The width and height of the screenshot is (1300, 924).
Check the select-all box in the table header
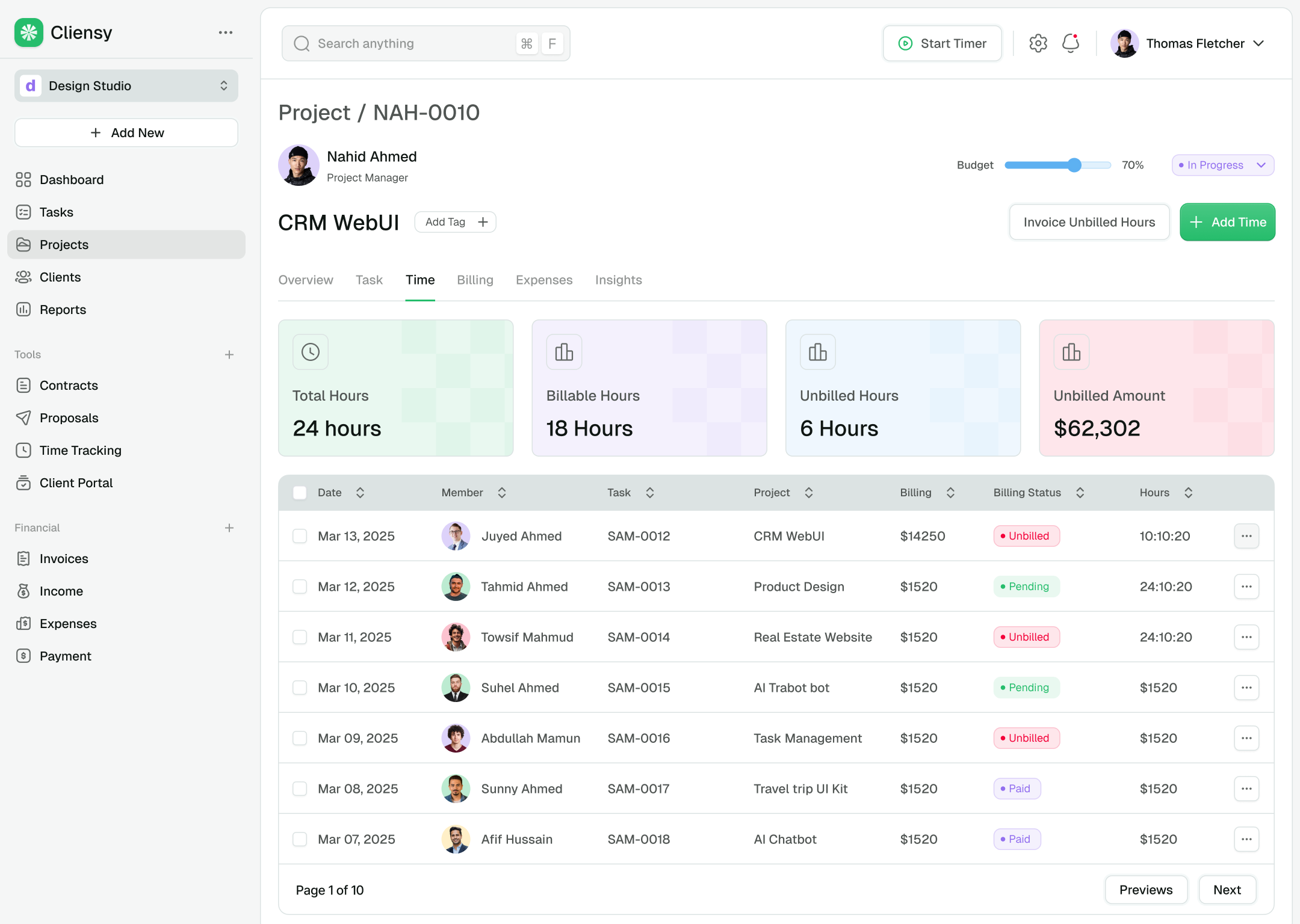coord(299,492)
